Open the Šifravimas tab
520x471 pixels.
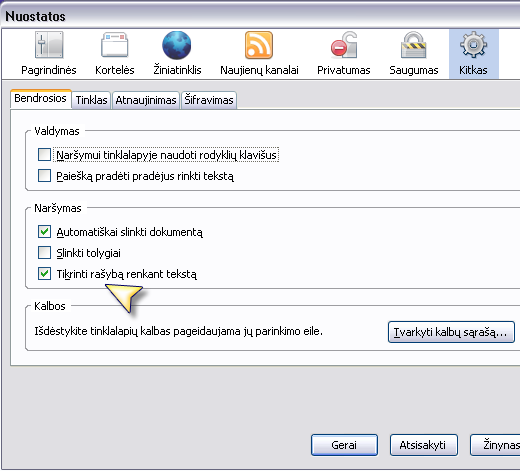(209, 100)
